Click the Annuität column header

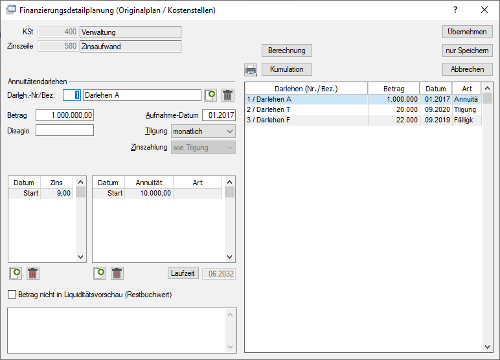[x=149, y=182]
